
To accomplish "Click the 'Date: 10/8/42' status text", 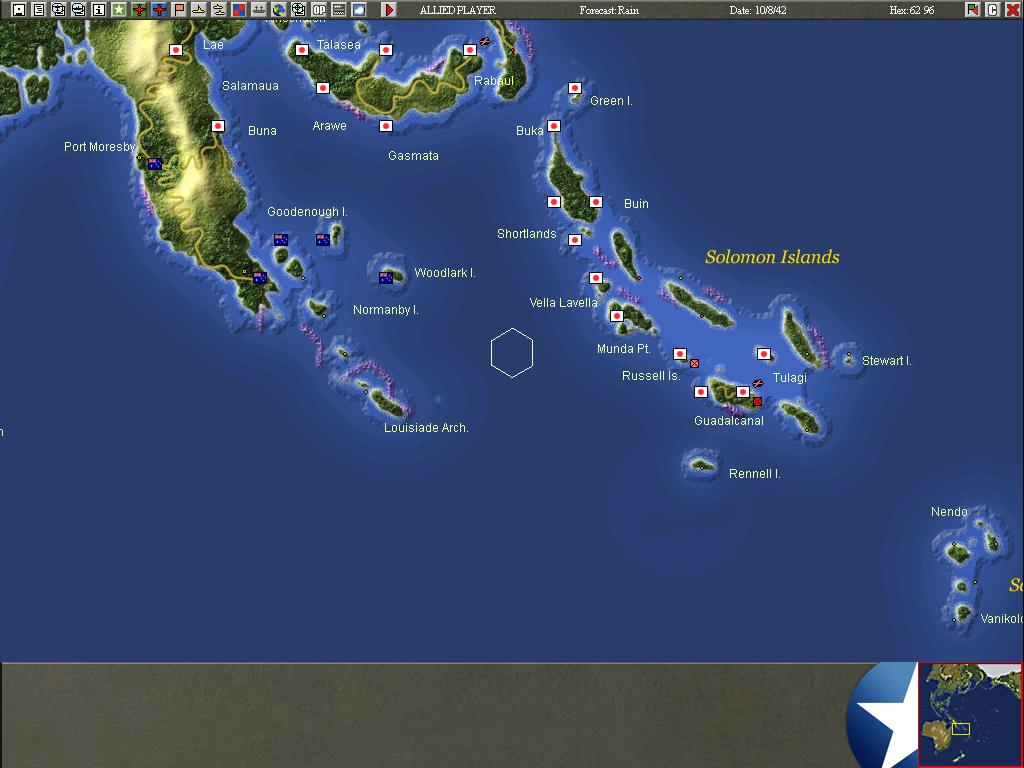I will click(x=758, y=10).
